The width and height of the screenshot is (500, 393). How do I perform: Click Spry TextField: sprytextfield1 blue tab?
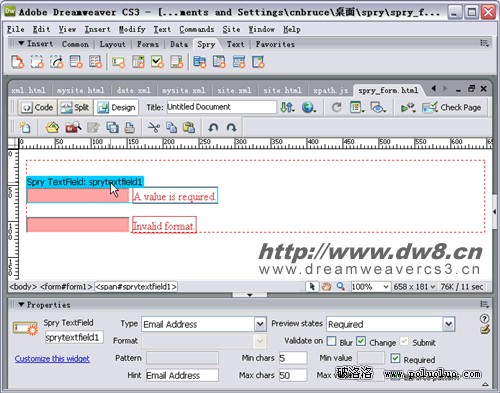tap(85, 182)
